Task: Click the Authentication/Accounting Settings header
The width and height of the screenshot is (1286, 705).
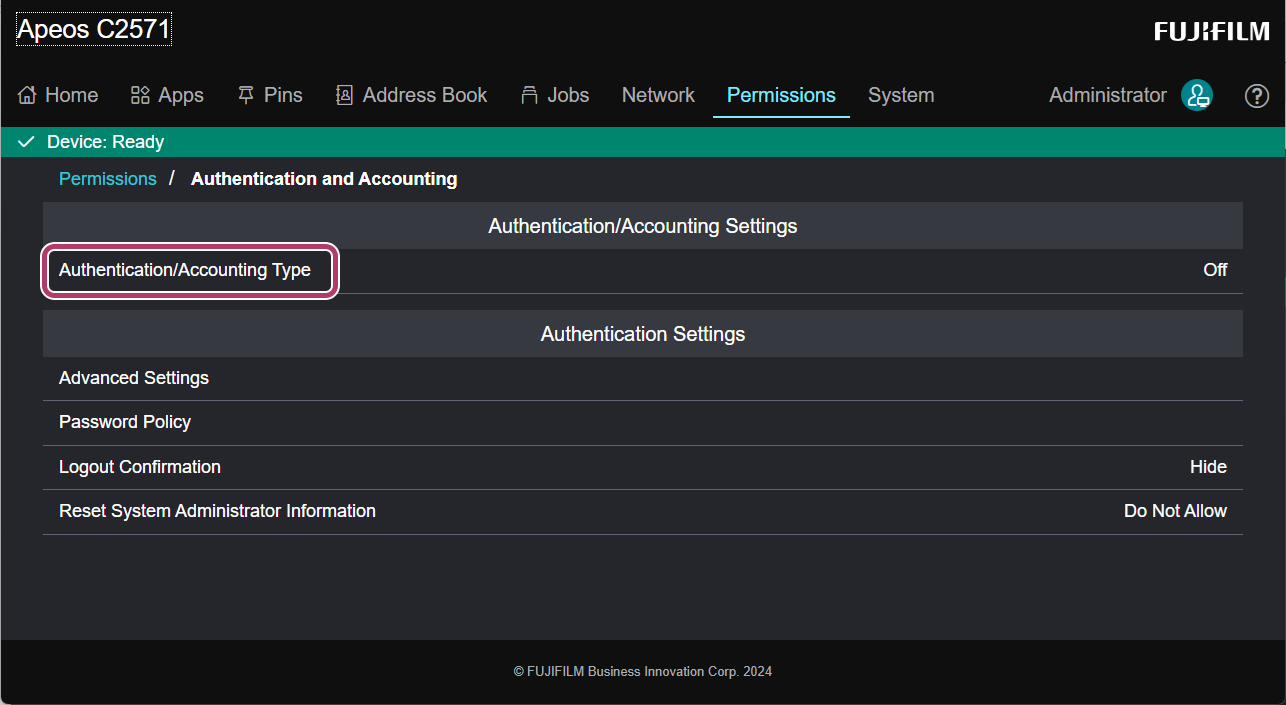Action: 643,226
